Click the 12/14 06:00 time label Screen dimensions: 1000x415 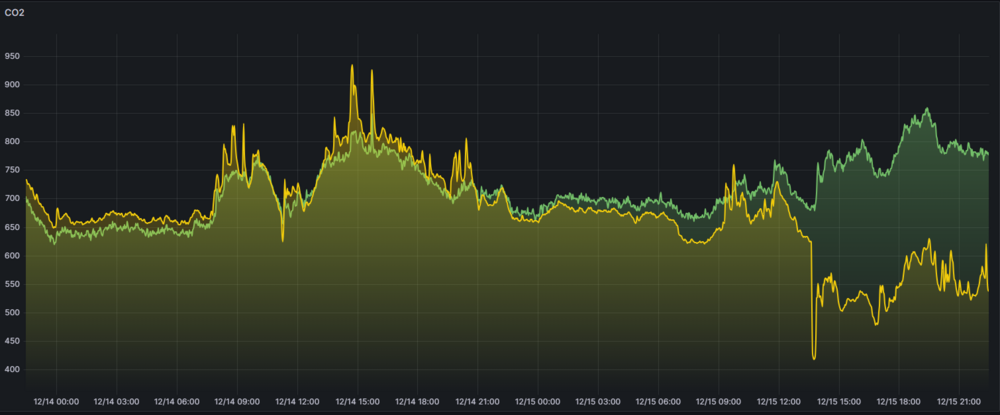pos(177,402)
